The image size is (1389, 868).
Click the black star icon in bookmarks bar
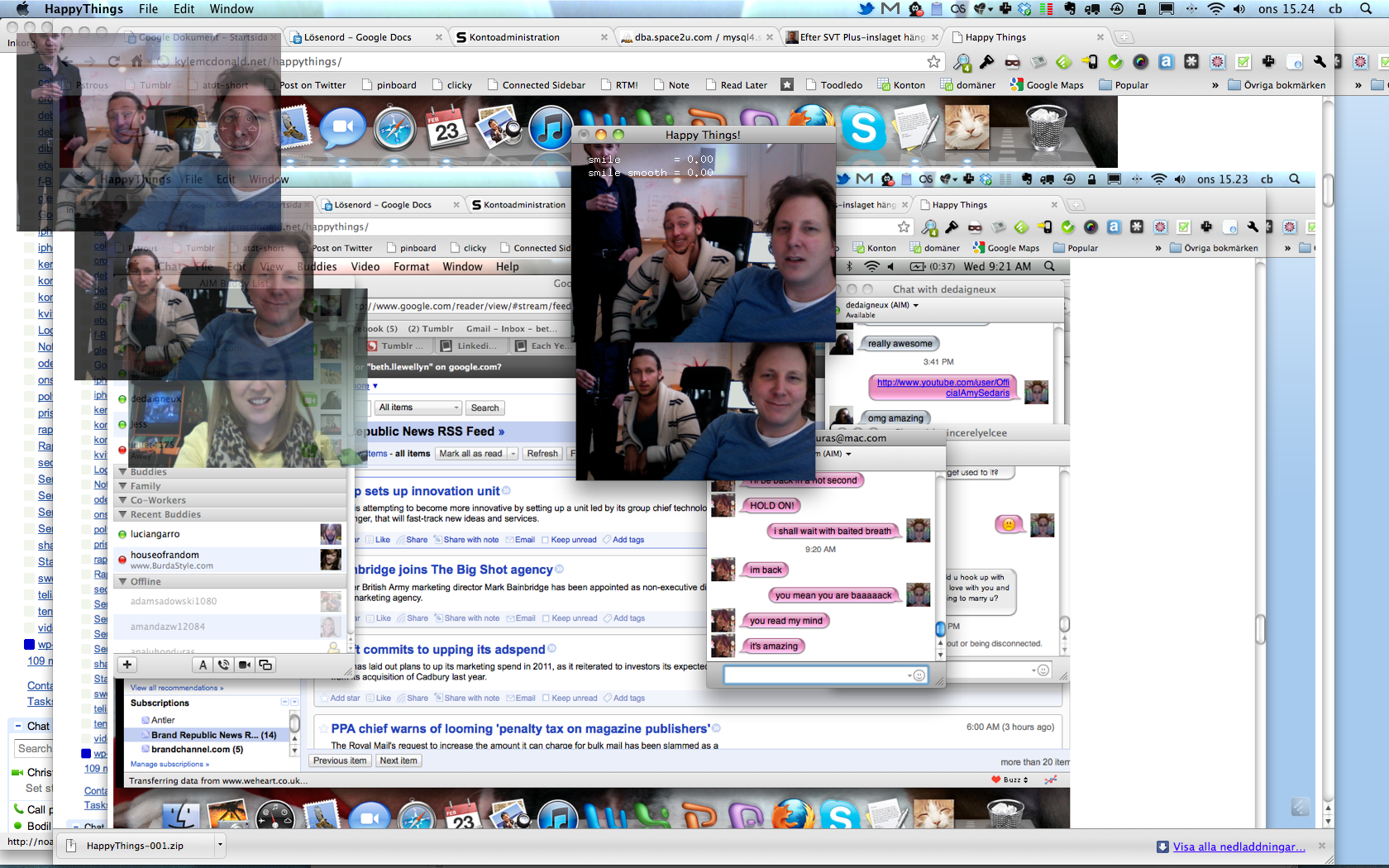click(x=787, y=84)
